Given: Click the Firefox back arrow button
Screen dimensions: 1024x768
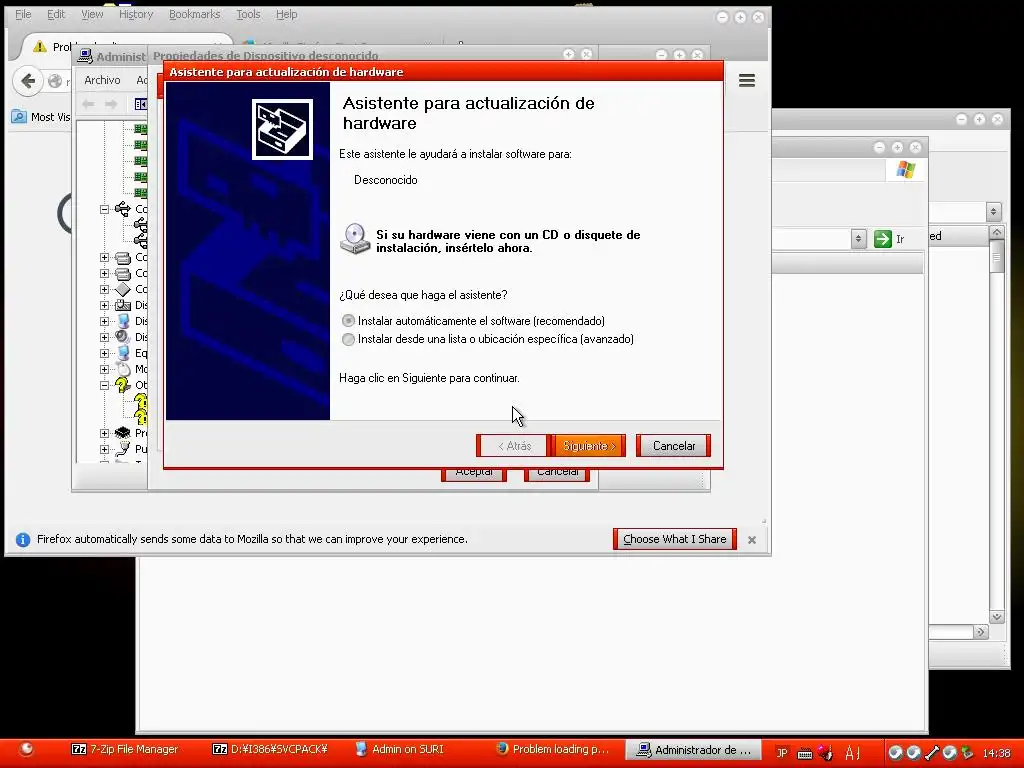Looking at the screenshot, I should pyautogui.click(x=27, y=81).
